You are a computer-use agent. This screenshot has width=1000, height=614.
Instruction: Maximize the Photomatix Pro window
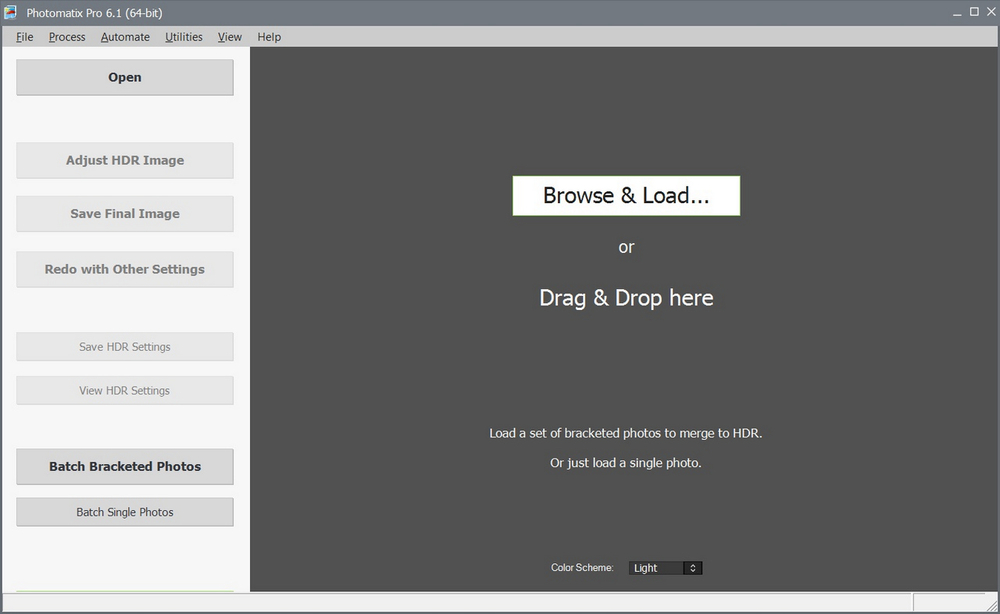click(x=974, y=12)
